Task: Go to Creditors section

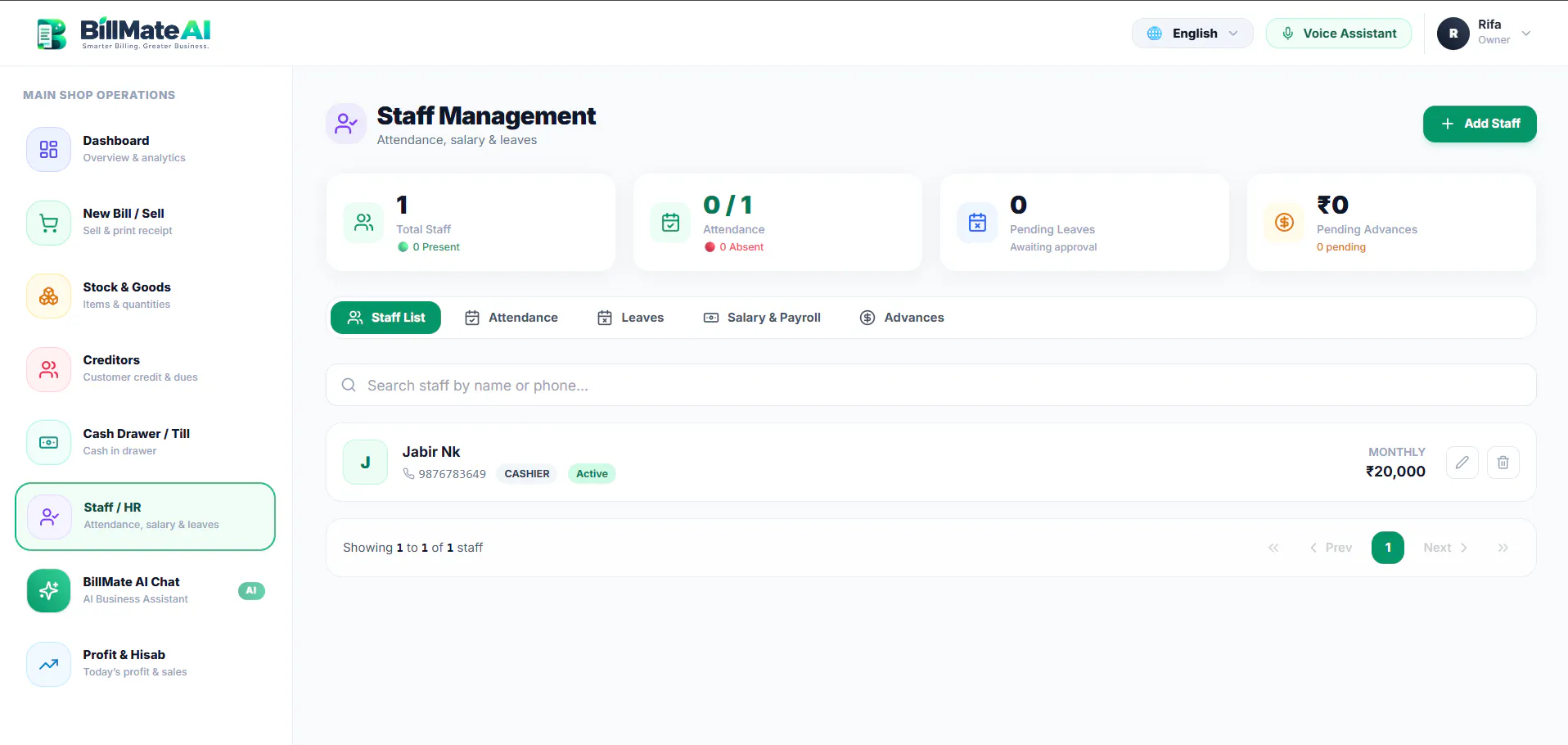Action: point(146,369)
